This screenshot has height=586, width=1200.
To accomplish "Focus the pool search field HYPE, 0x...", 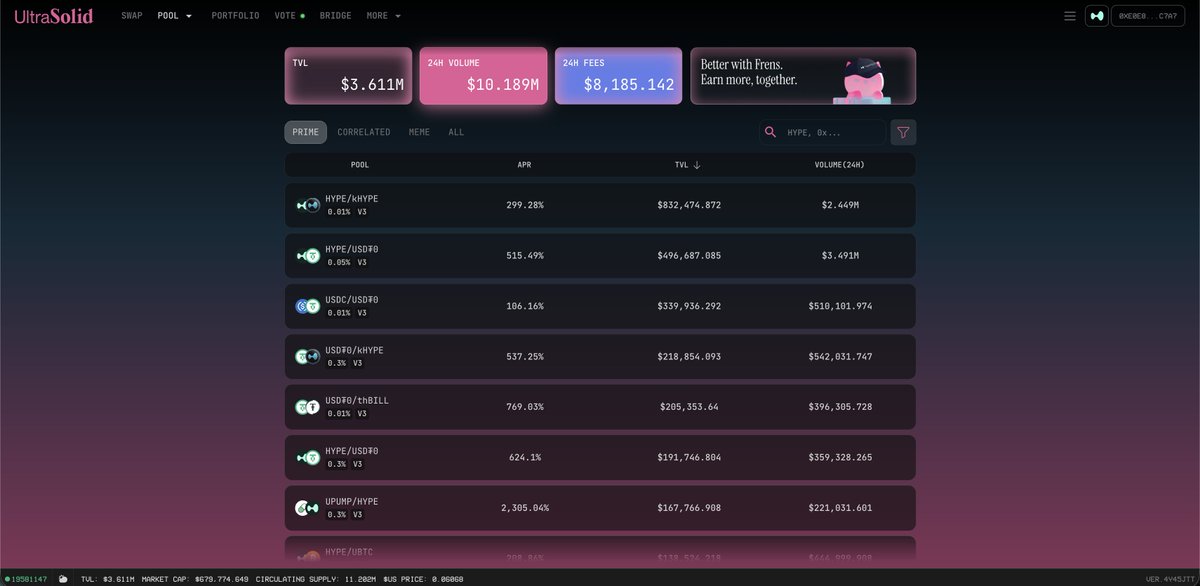I will [822, 132].
